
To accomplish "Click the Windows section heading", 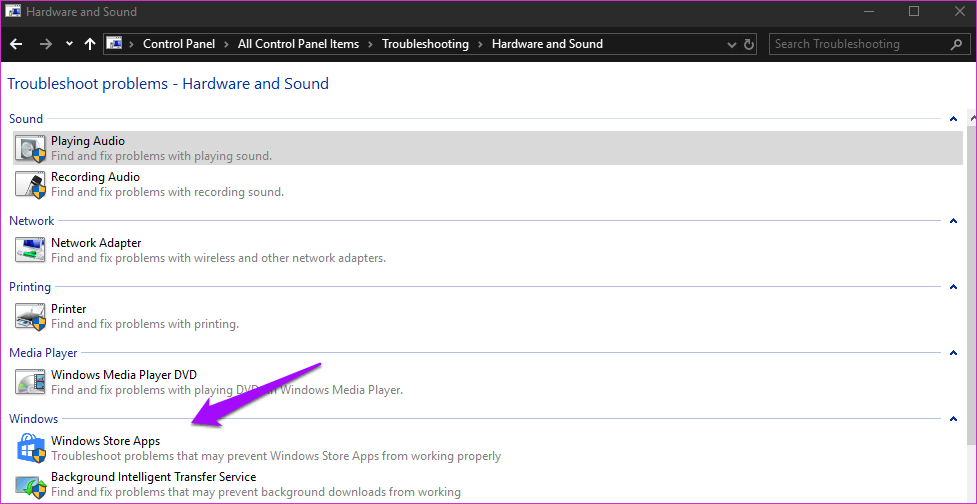I will click(34, 419).
